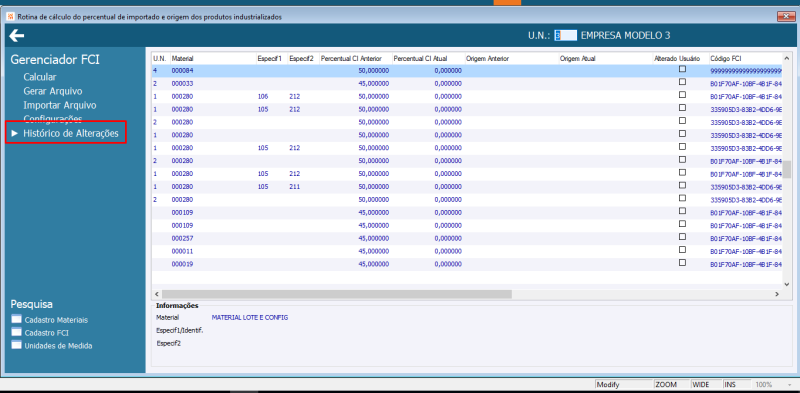
Task: Click Modify in the status bar
Action: 608,384
